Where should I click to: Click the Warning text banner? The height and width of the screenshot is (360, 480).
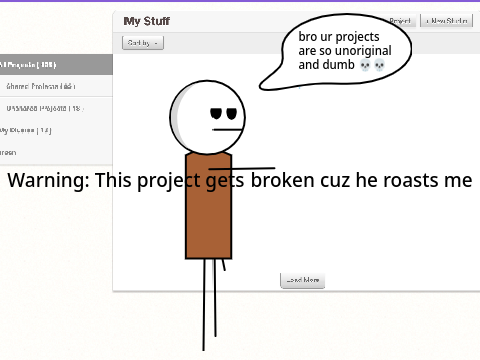[x=240, y=180]
